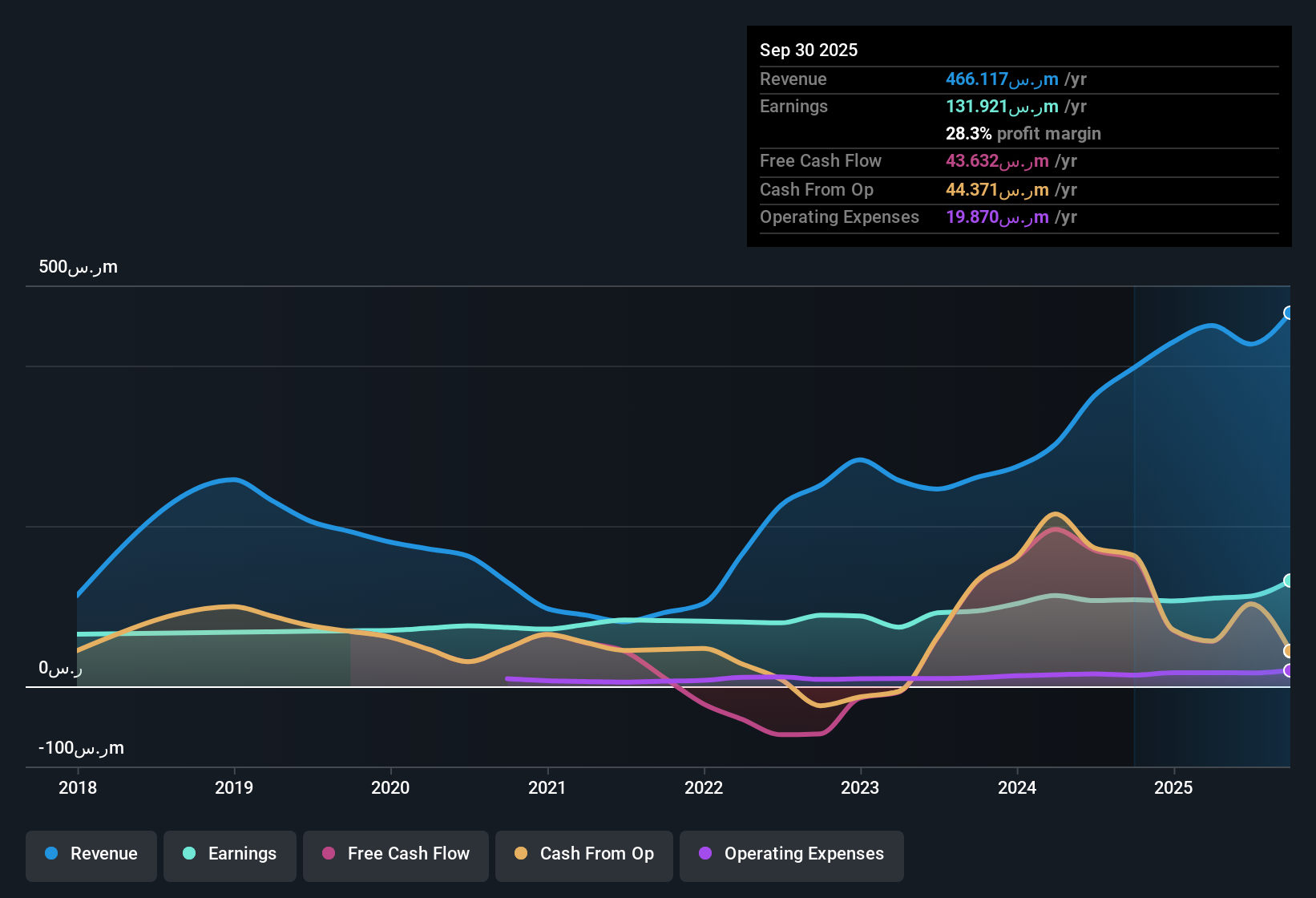Click the blue revenue line curve

[859, 461]
